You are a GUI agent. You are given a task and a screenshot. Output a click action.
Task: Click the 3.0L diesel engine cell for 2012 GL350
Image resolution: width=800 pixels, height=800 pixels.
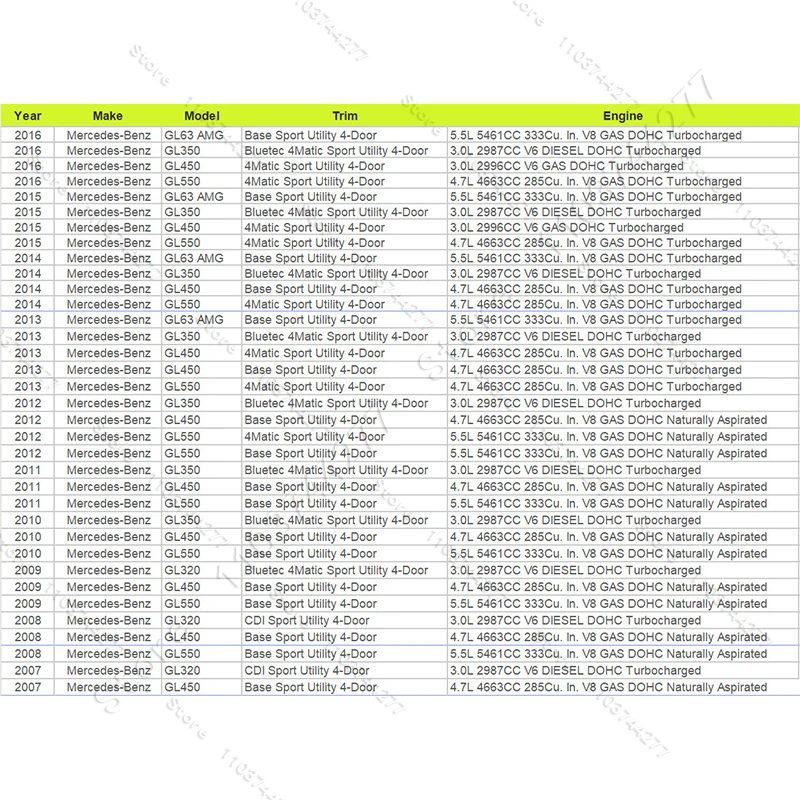(x=623, y=403)
